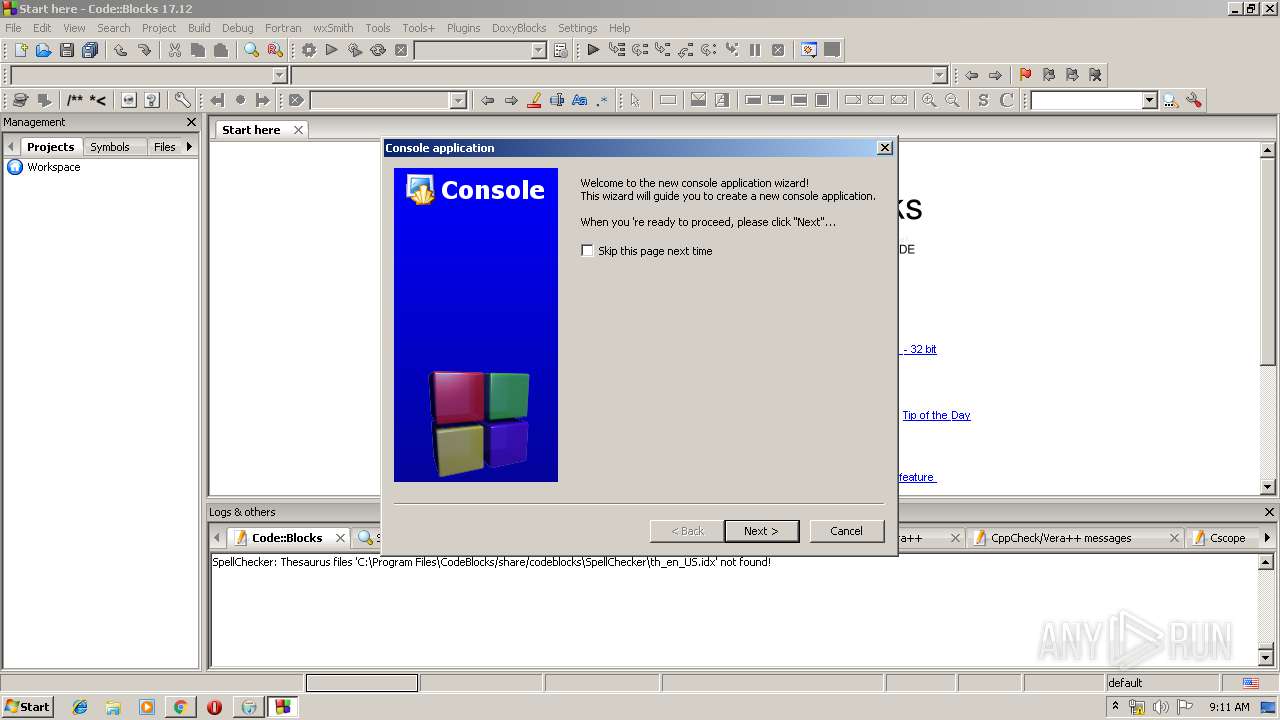Click the editor vertical scrollbar down arrow
This screenshot has height=720, width=1280.
pos(1268,487)
